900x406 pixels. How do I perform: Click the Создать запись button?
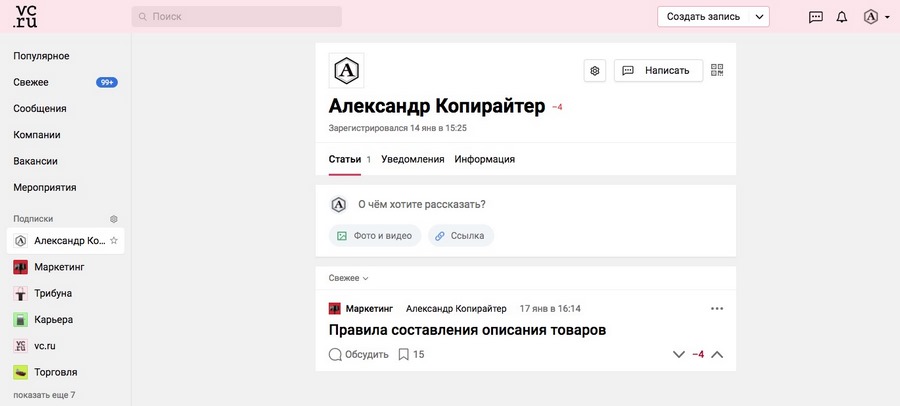pos(703,17)
